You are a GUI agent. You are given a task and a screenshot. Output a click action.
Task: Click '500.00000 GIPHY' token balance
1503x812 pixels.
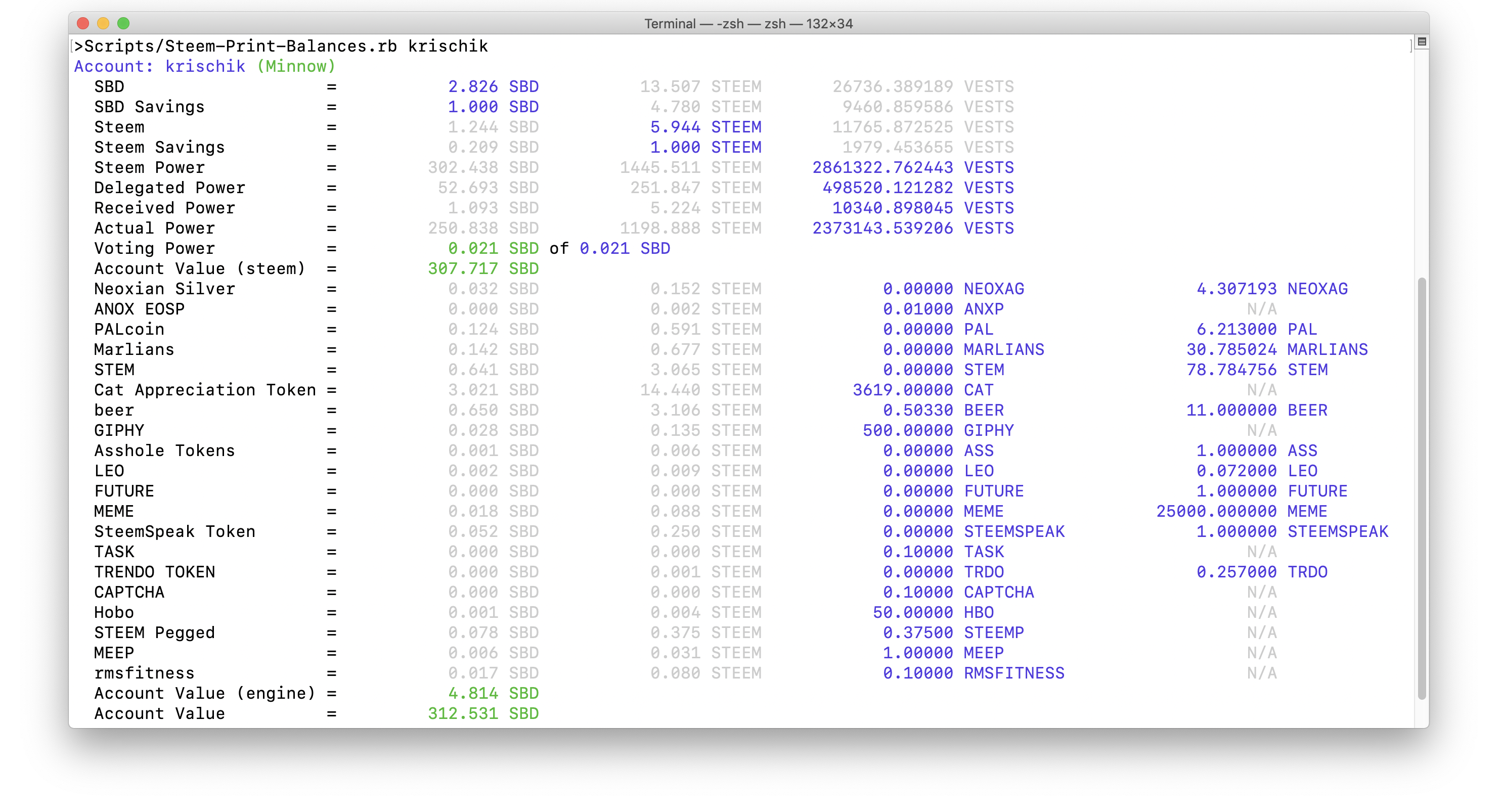[x=938, y=430]
